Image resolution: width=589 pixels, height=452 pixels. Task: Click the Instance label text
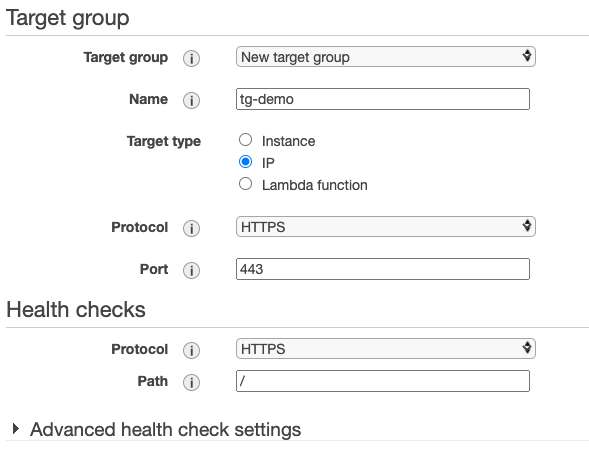[288, 141]
